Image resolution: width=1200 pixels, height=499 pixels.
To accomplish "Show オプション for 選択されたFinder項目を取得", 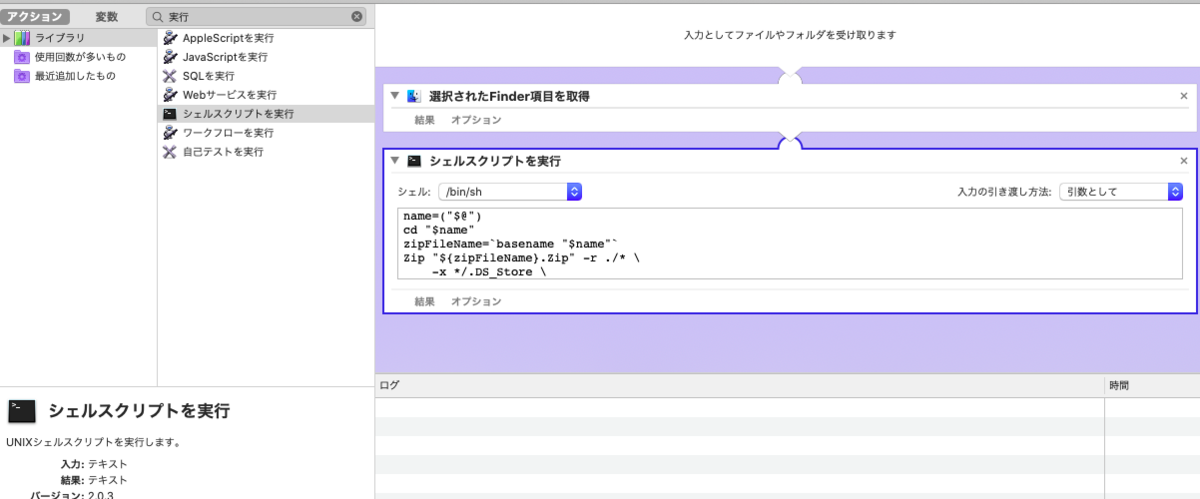I will coord(476,120).
